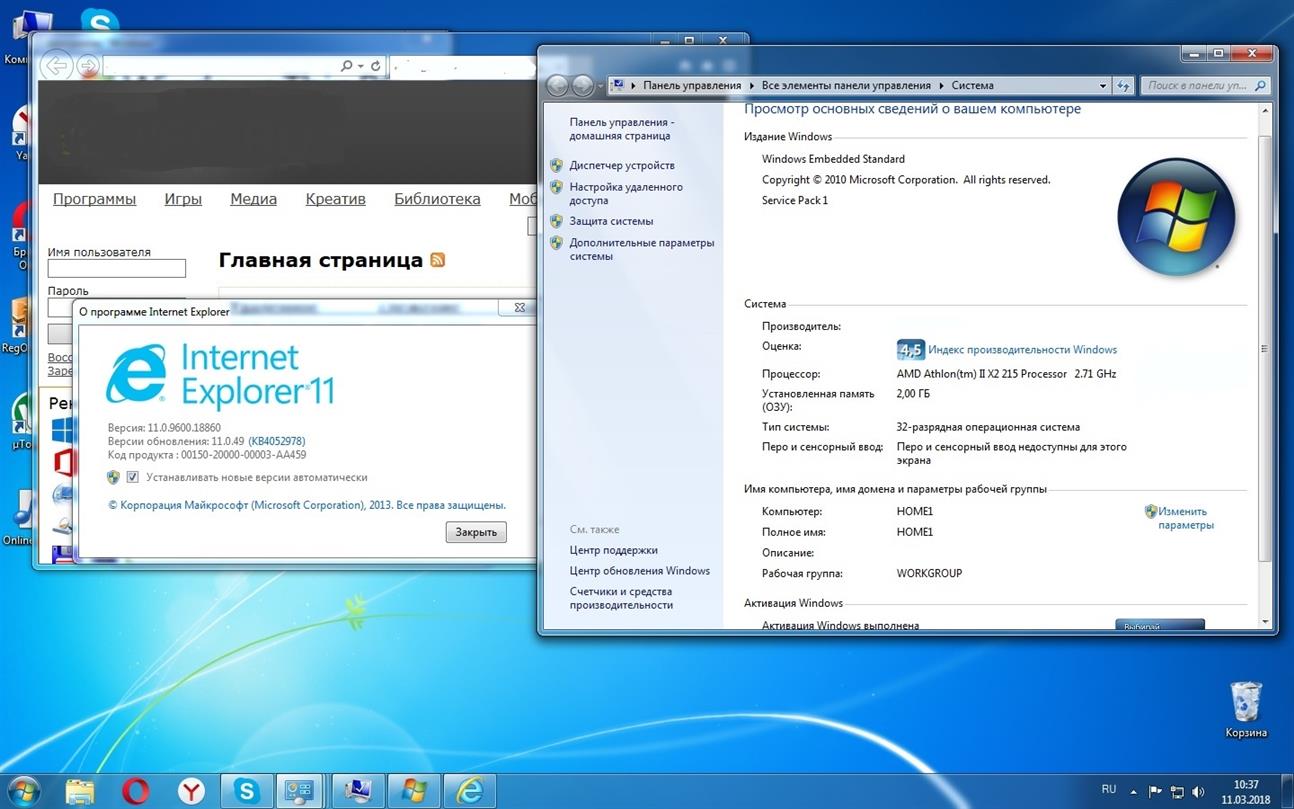Click the Microsoft Corporation copyright link in About IE

point(307,505)
